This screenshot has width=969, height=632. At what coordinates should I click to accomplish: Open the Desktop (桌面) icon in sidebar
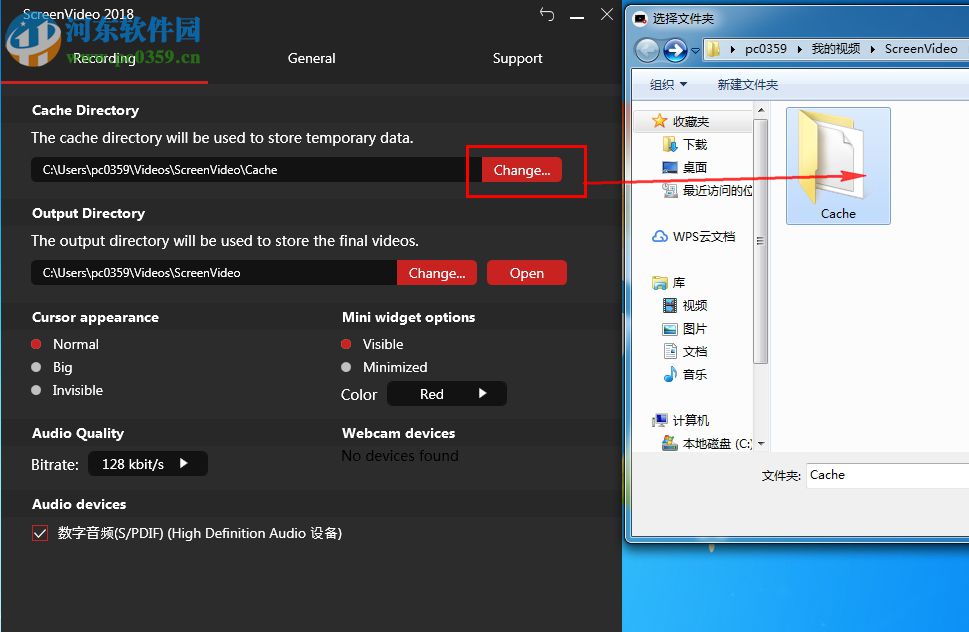pyautogui.click(x=669, y=167)
